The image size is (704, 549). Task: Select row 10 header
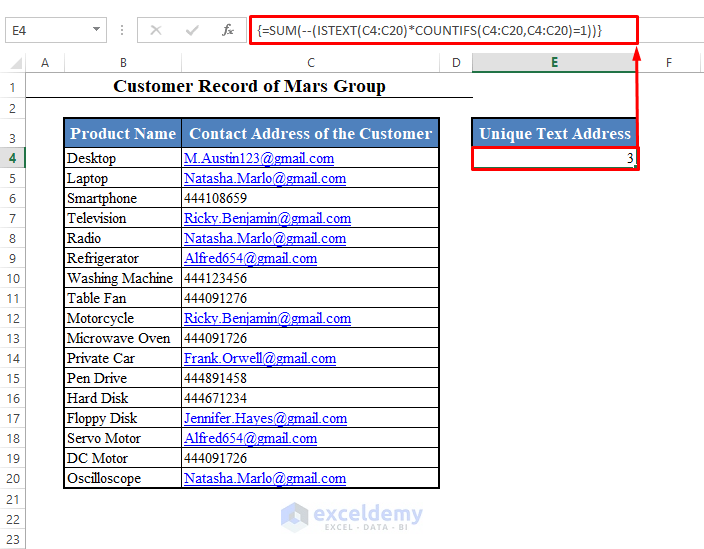pyautogui.click(x=13, y=278)
